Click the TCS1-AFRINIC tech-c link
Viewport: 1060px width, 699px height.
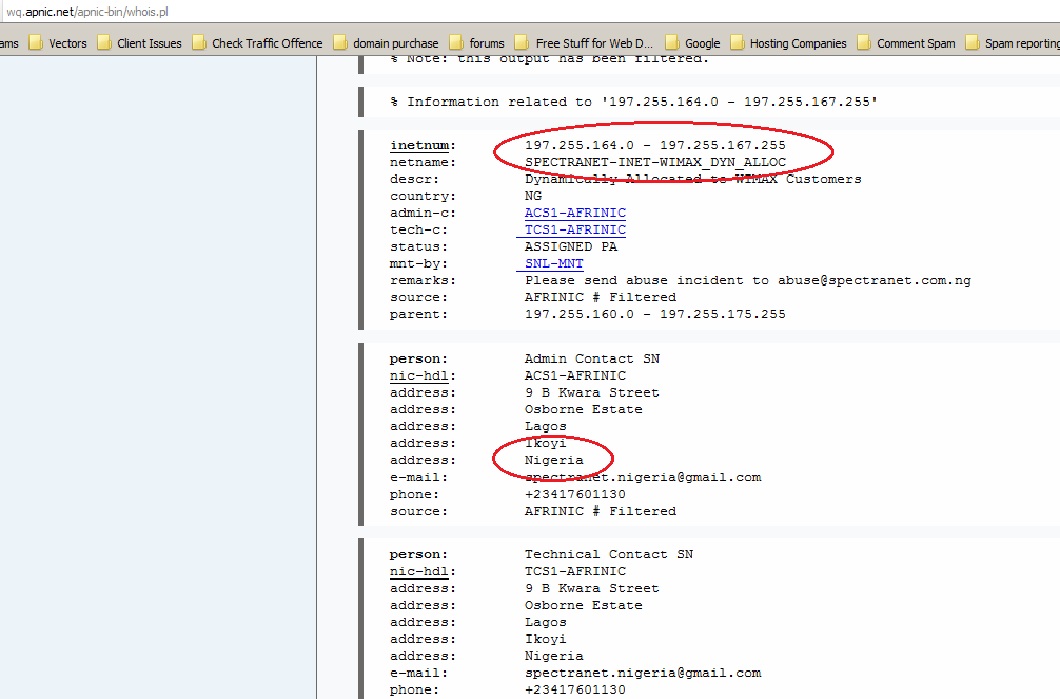(x=575, y=230)
